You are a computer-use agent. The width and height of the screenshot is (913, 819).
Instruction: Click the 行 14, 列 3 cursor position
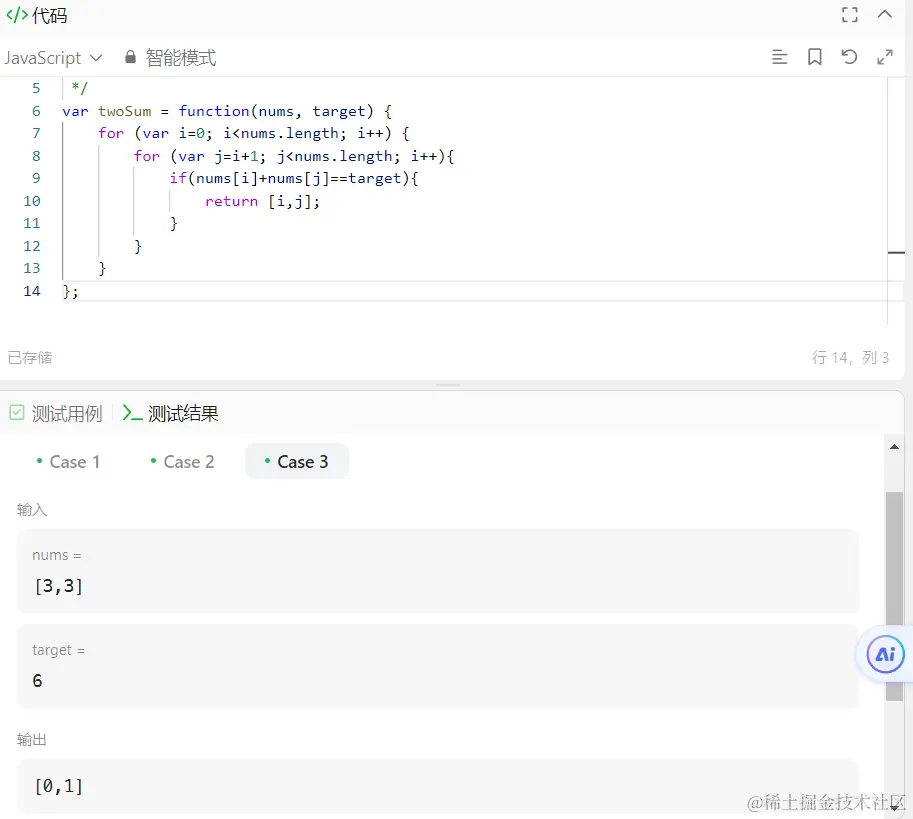pos(850,357)
